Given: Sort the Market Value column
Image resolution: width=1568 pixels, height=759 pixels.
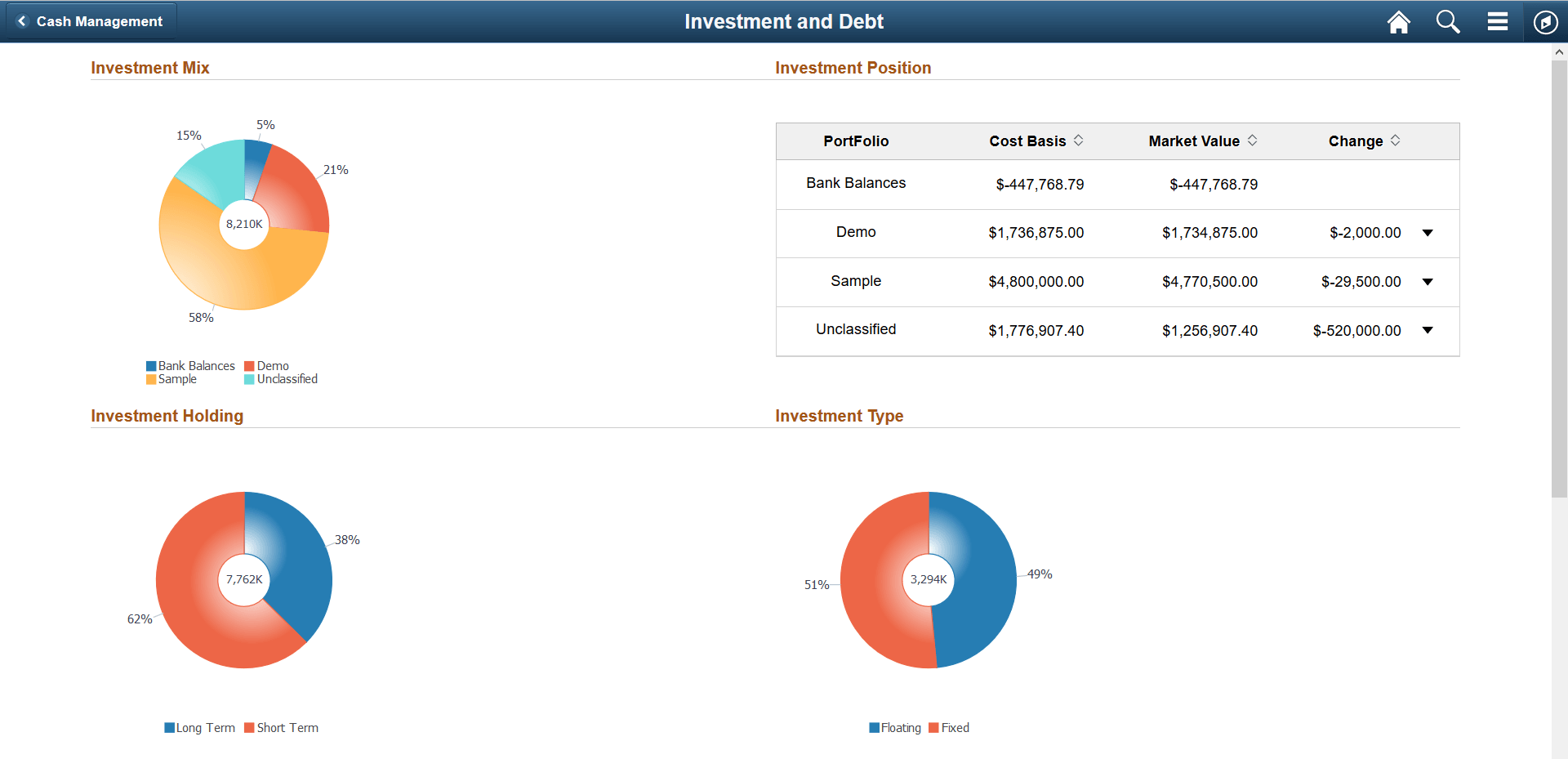Looking at the screenshot, I should [x=1252, y=141].
